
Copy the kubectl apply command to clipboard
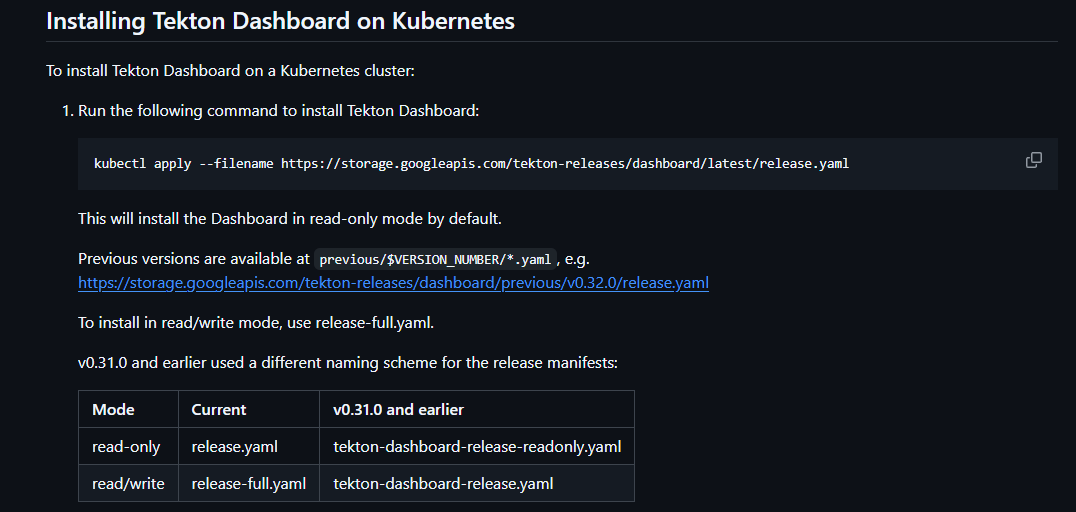click(1033, 161)
